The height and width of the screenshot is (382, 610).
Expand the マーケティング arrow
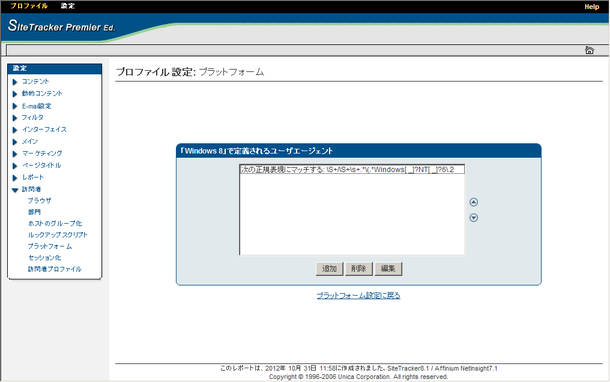(15, 154)
